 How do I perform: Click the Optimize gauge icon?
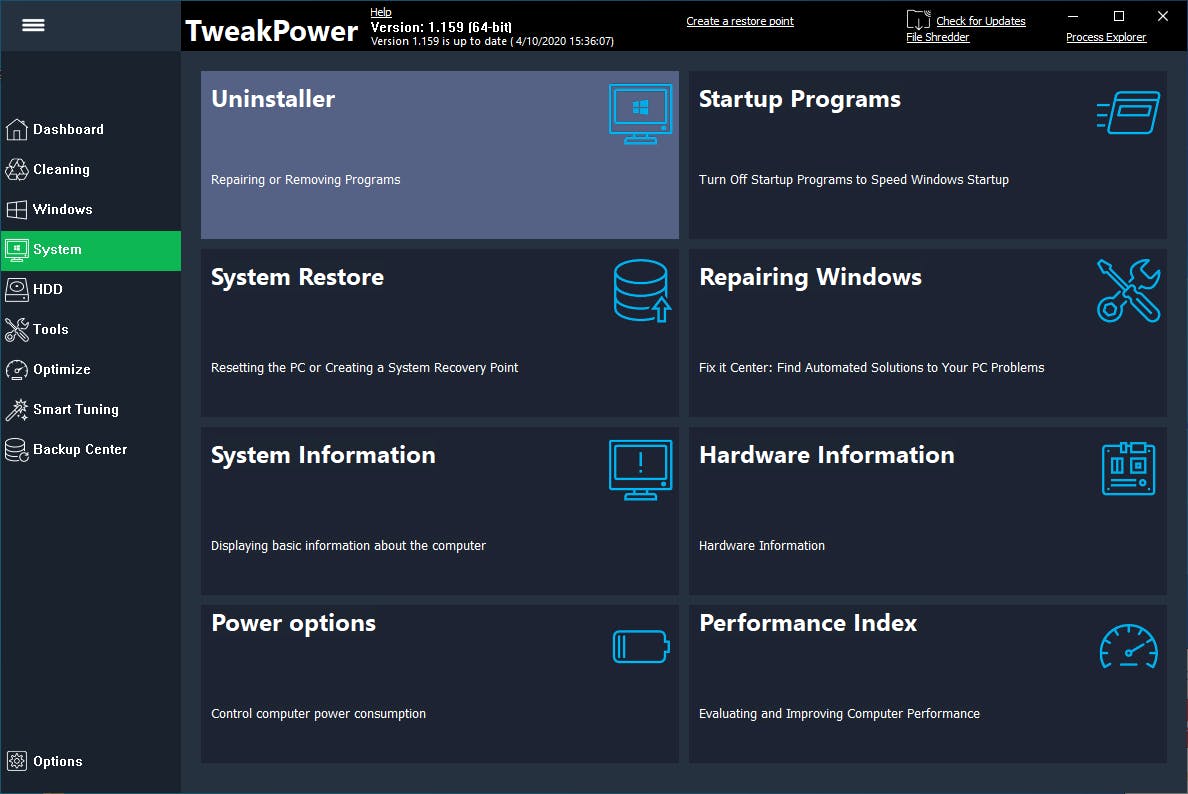17,370
